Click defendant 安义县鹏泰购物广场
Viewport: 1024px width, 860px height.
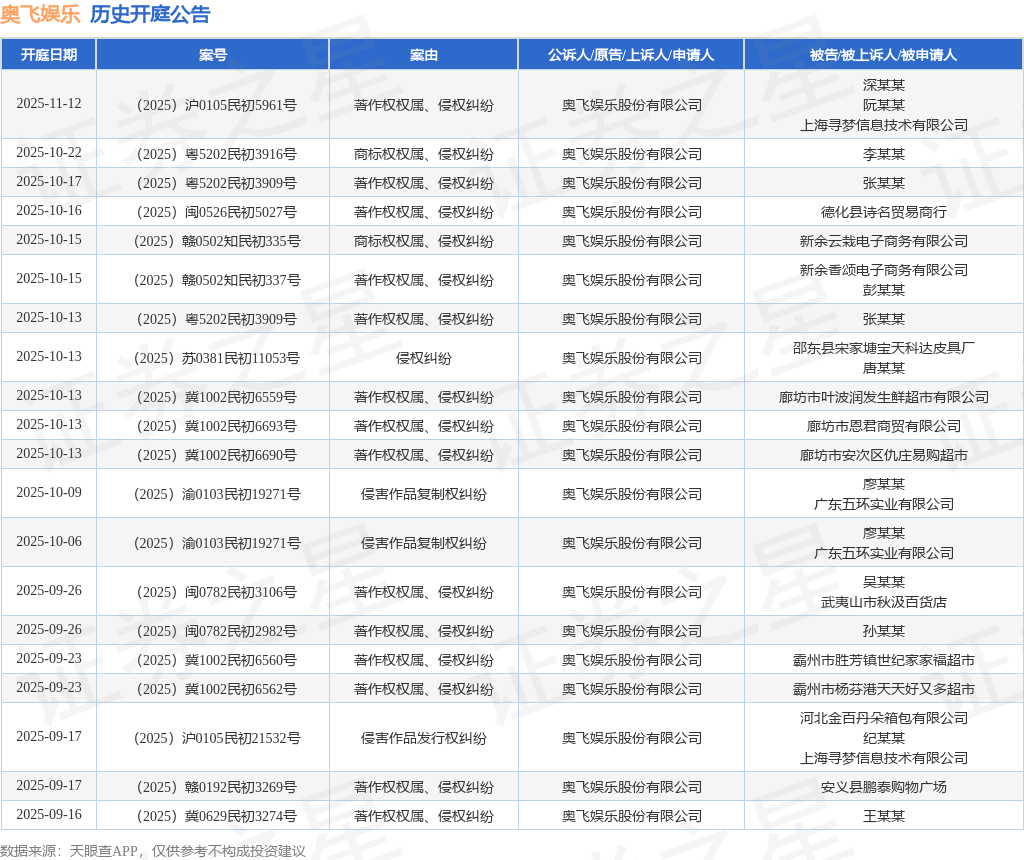pyautogui.click(x=884, y=788)
